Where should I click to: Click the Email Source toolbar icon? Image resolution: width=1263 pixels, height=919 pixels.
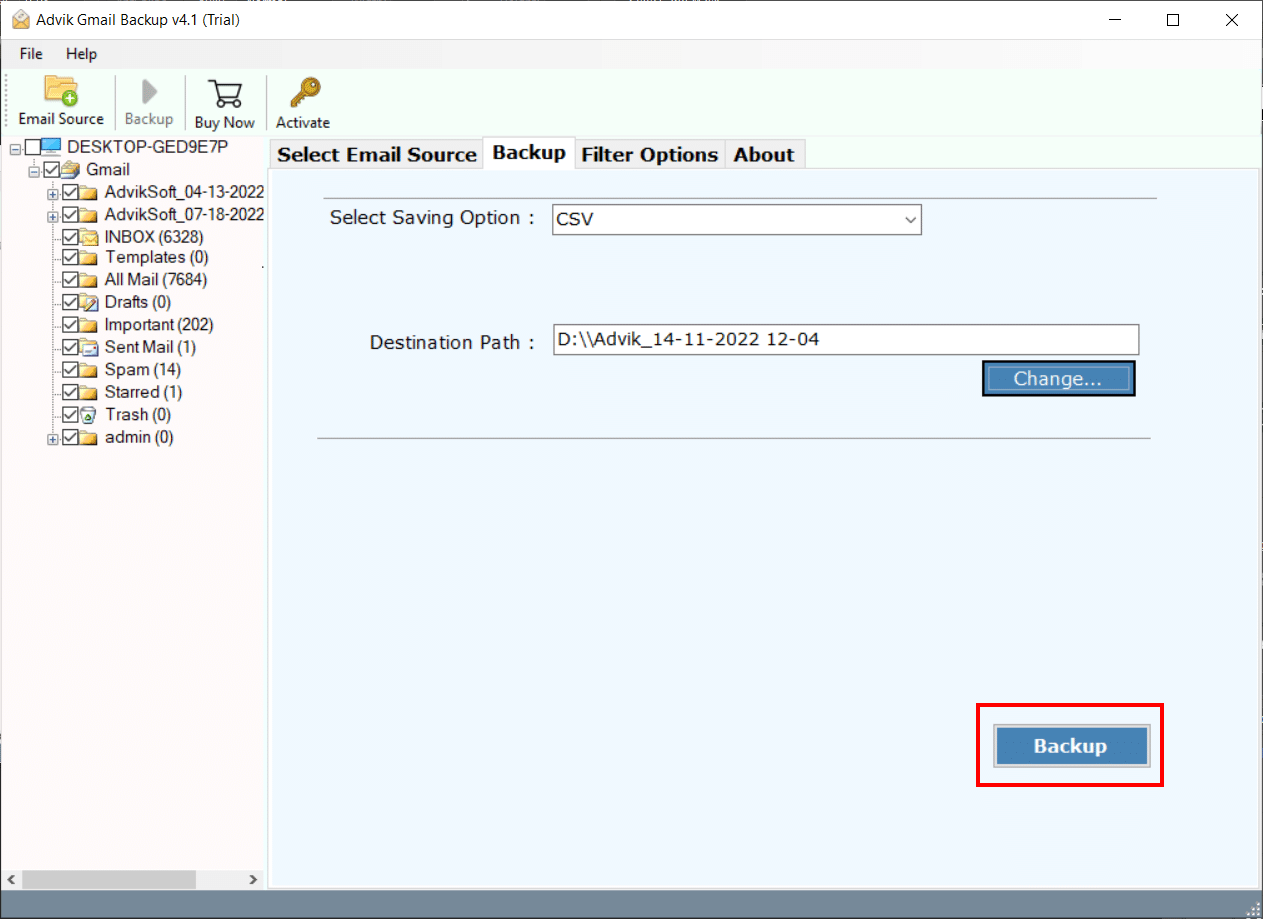61,92
